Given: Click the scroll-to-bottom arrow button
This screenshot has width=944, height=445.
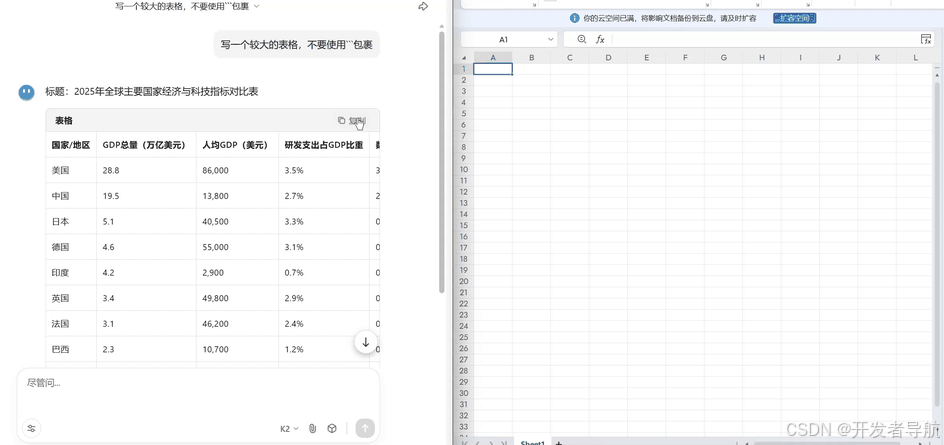Looking at the screenshot, I should click(365, 342).
